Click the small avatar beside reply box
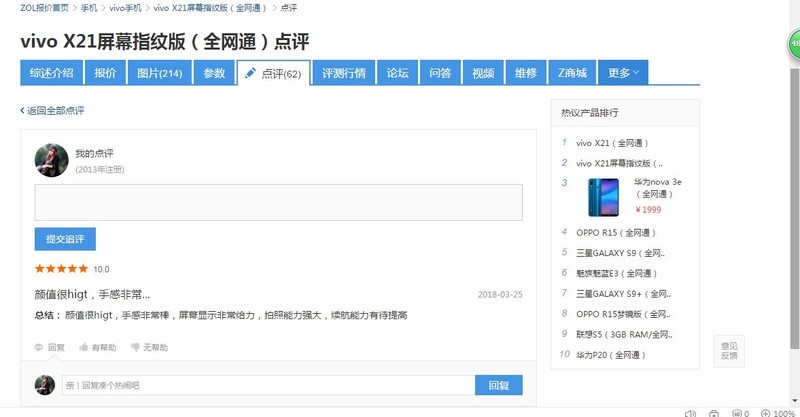 coord(45,385)
